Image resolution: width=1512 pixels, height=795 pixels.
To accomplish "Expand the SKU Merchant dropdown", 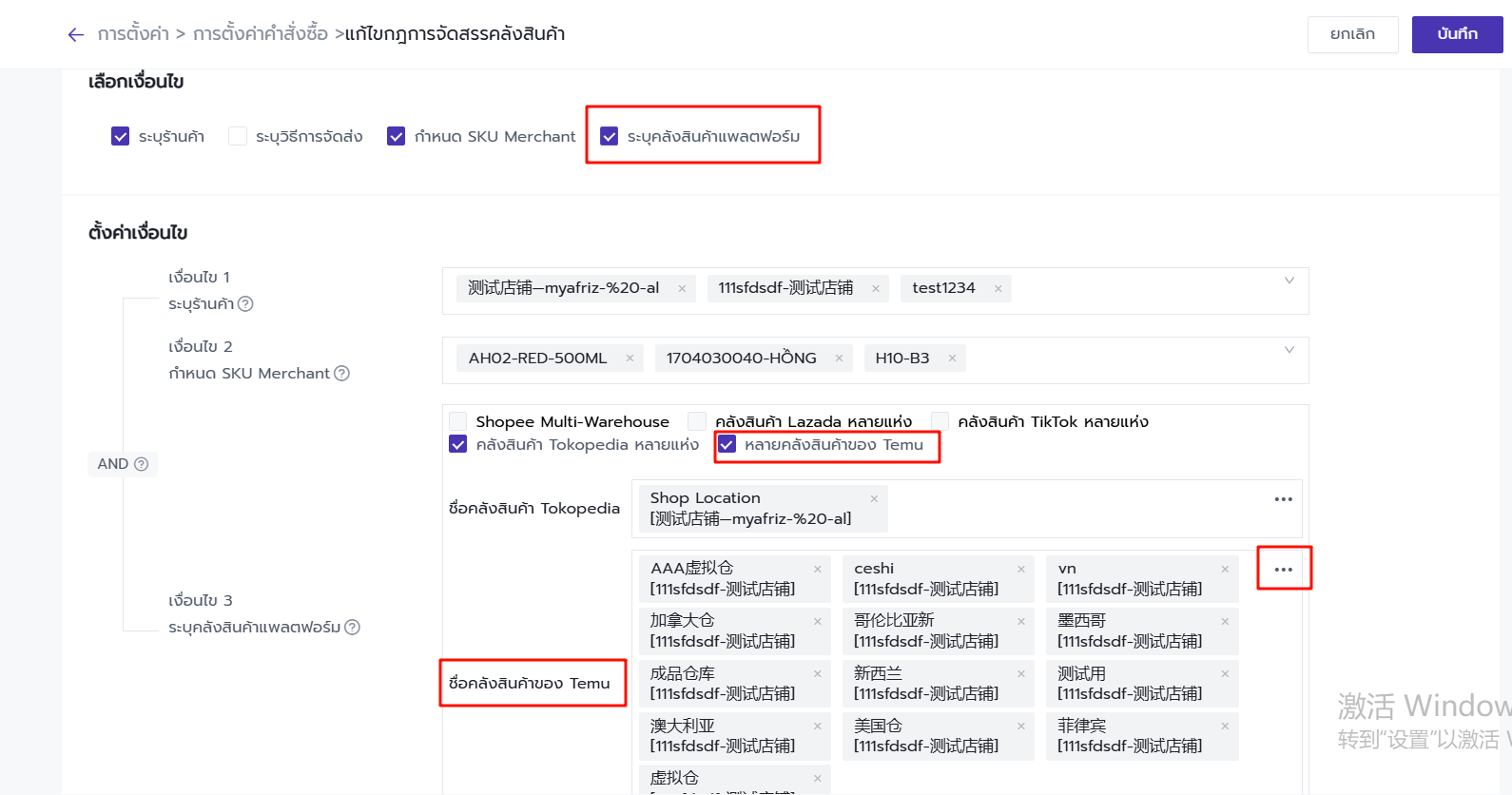I will point(1289,350).
